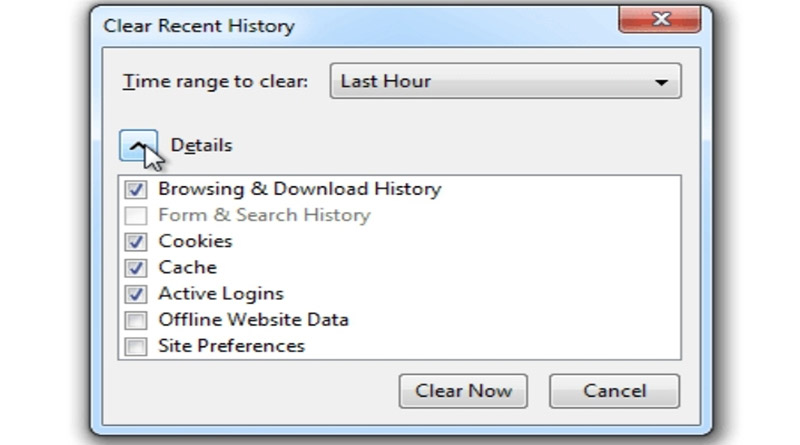800x445 pixels.
Task: Click the "Site Preferences" label text
Action: [231, 347]
